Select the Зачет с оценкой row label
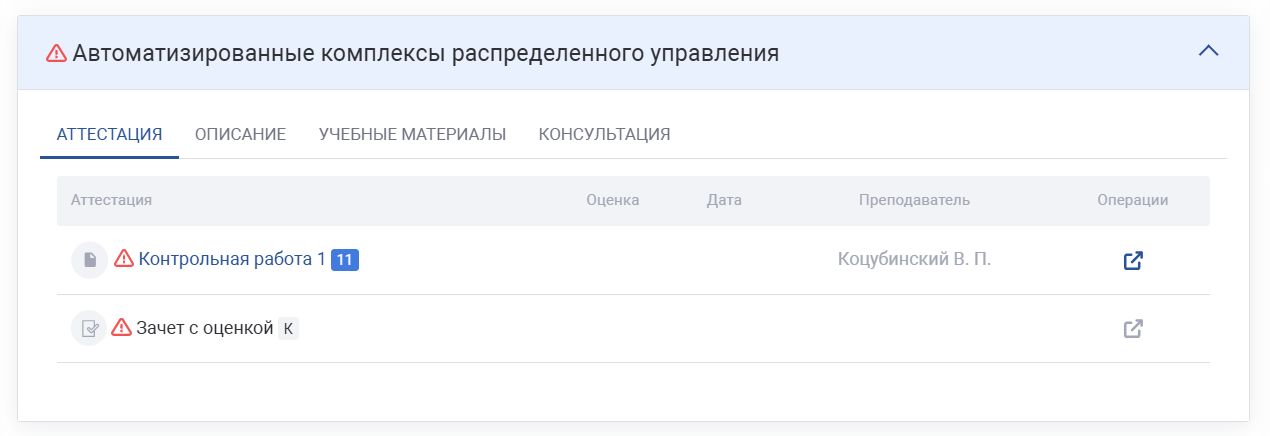Viewport: 1270px width, 436px height. click(x=204, y=327)
